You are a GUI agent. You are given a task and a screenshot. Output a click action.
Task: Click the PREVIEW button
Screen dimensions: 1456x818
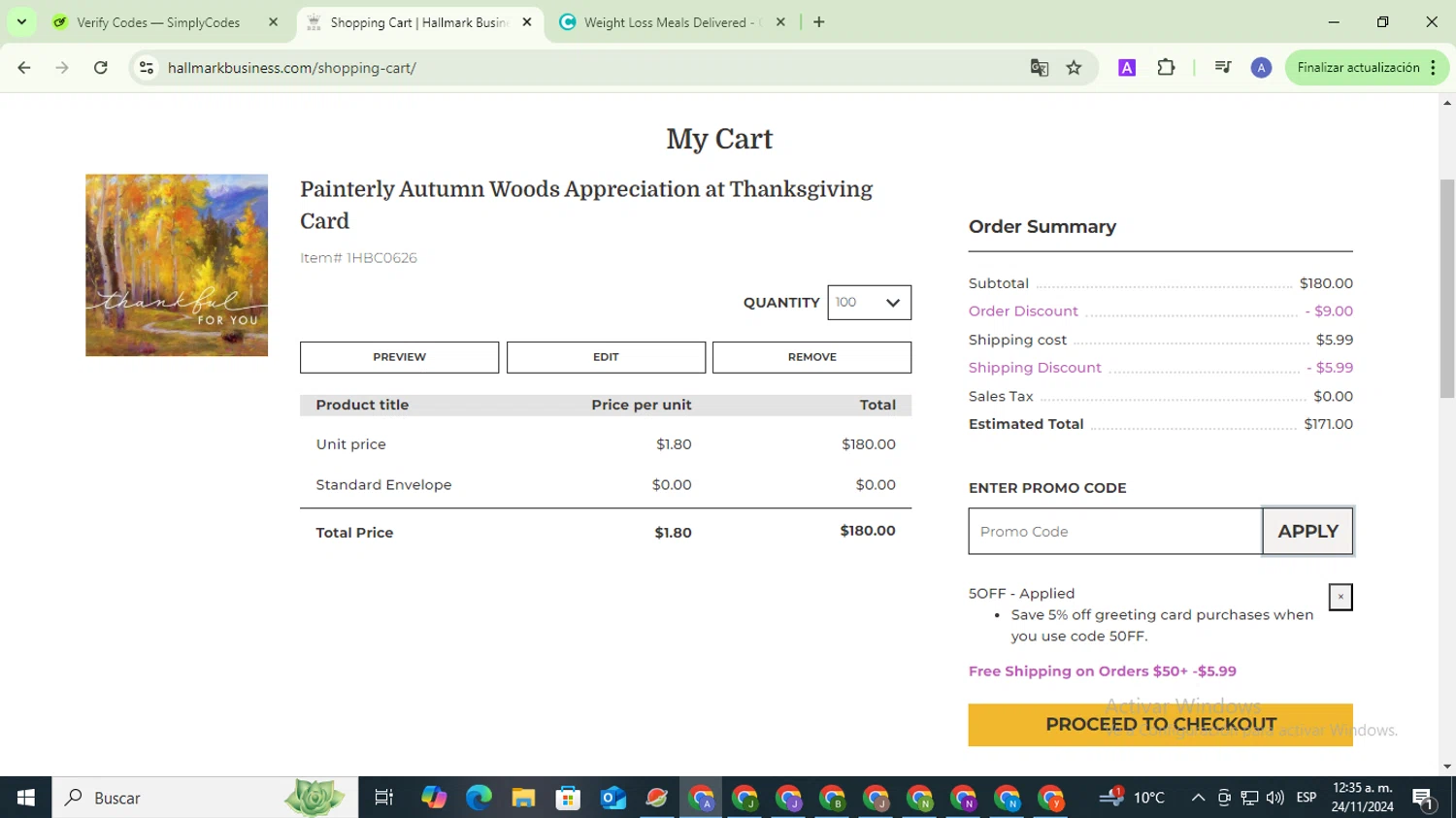pyautogui.click(x=399, y=357)
